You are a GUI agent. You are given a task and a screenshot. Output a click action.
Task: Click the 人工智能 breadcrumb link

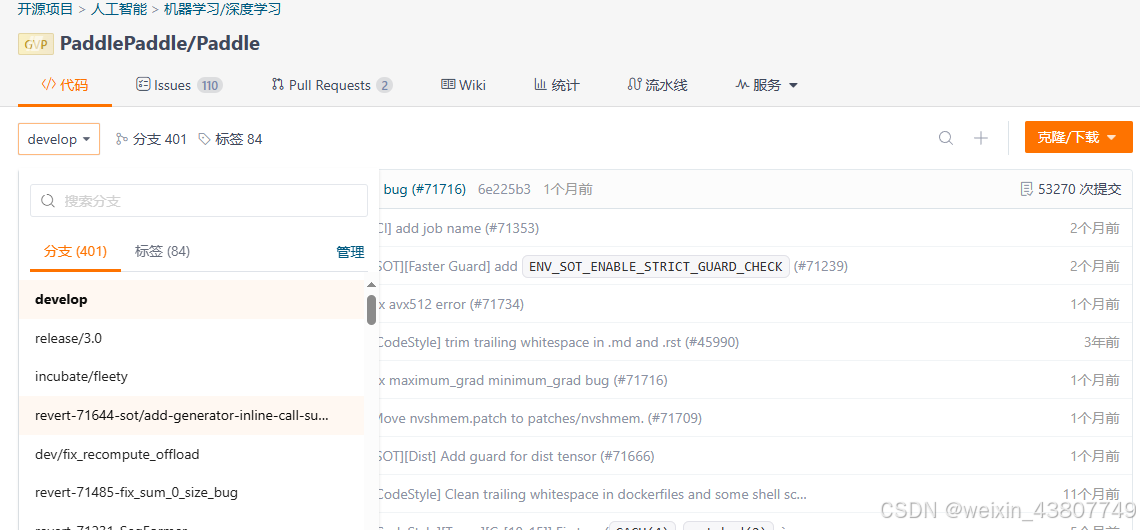pyautogui.click(x=119, y=10)
